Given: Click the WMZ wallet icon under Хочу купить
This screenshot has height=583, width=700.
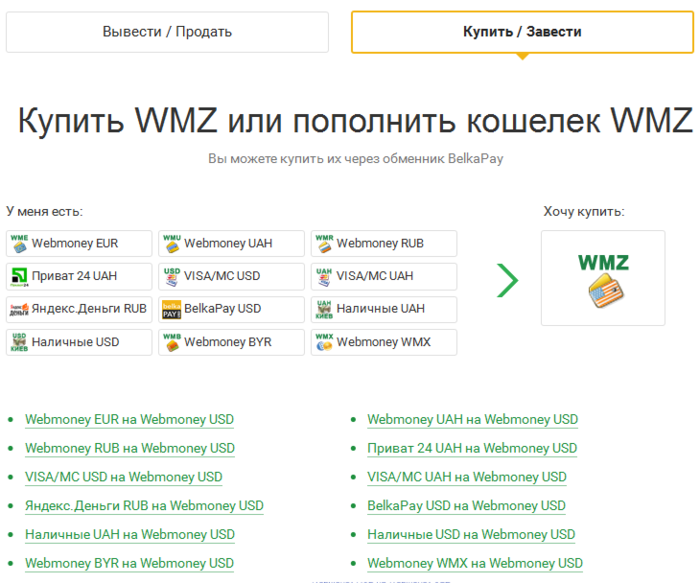Looking at the screenshot, I should click(604, 280).
